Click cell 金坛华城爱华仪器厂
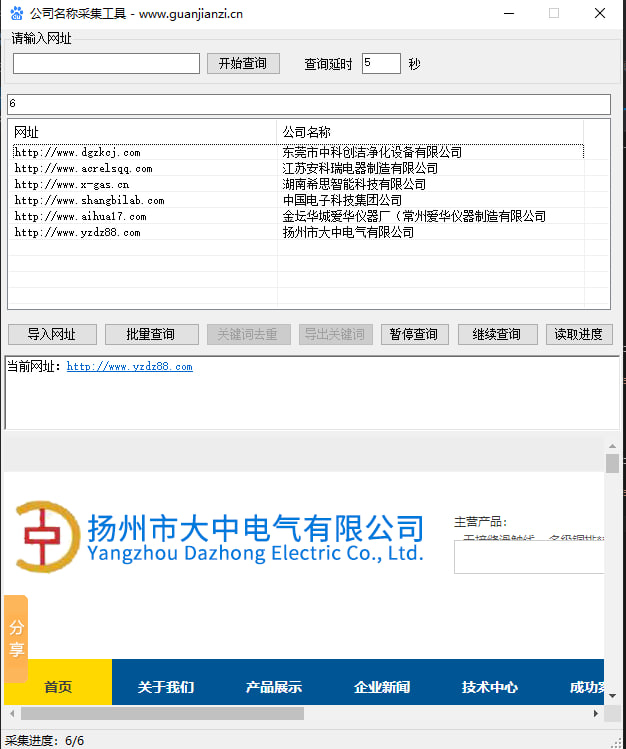This screenshot has width=626, height=749. 414,216
